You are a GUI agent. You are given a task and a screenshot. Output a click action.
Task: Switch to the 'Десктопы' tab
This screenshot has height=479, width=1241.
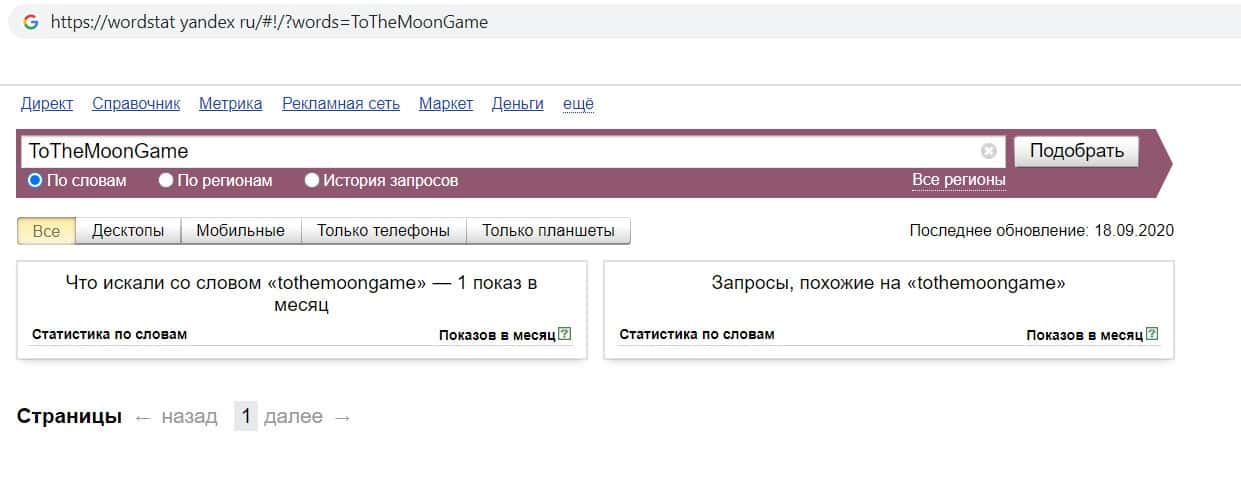tap(128, 231)
